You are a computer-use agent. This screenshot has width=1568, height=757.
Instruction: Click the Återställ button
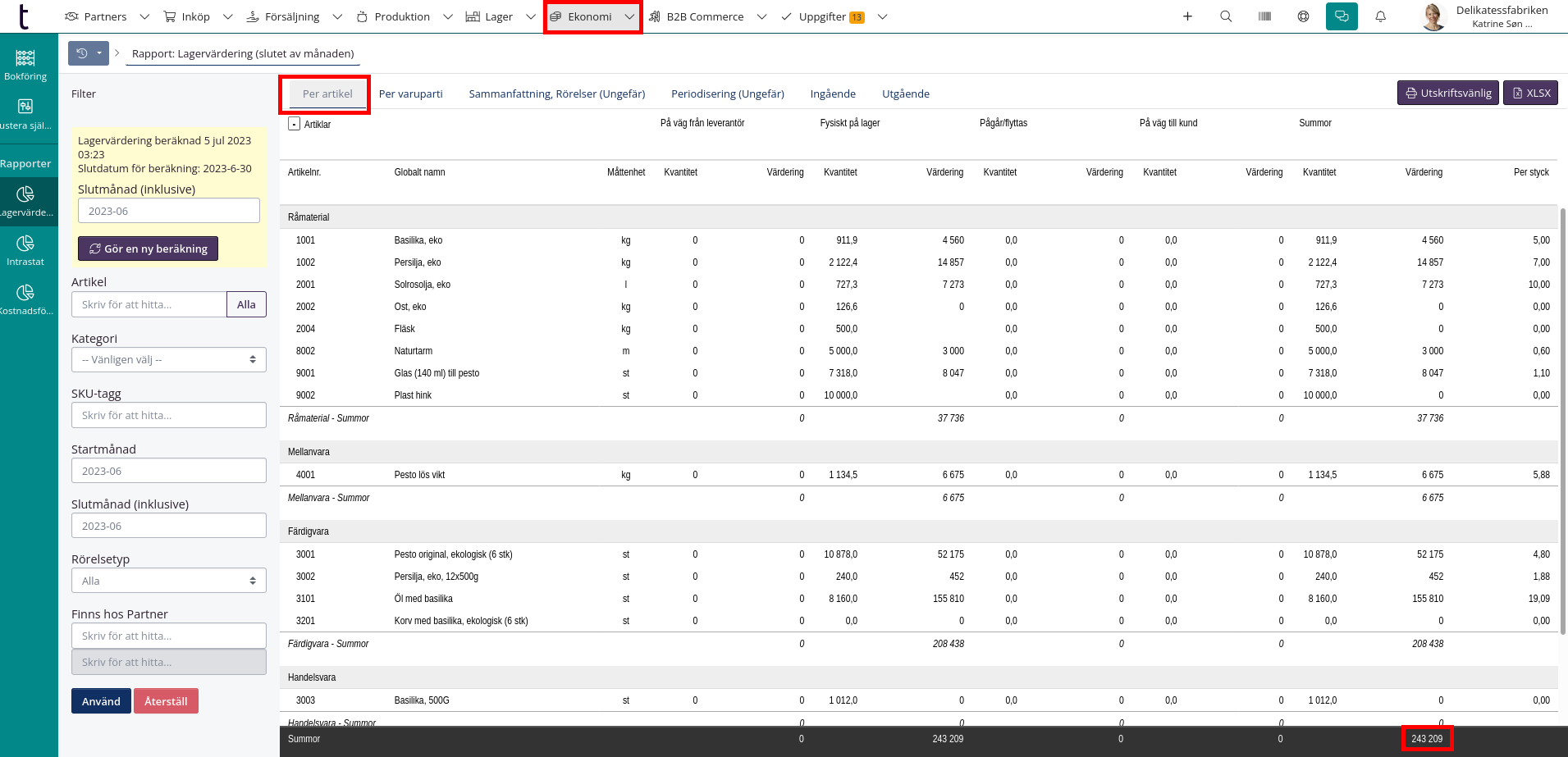(166, 701)
